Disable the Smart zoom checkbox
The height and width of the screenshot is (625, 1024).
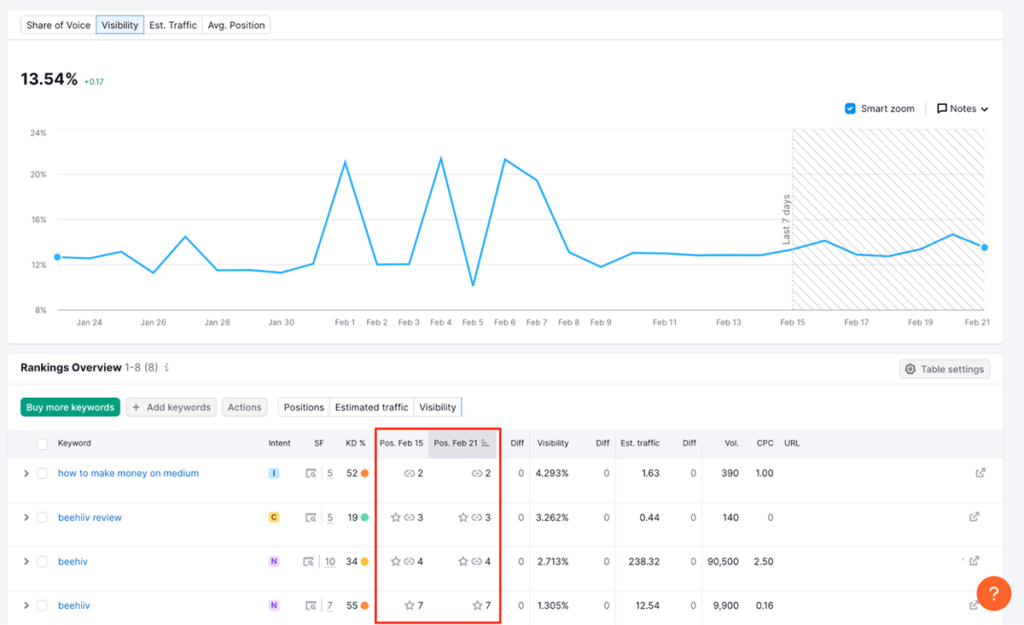pos(850,108)
